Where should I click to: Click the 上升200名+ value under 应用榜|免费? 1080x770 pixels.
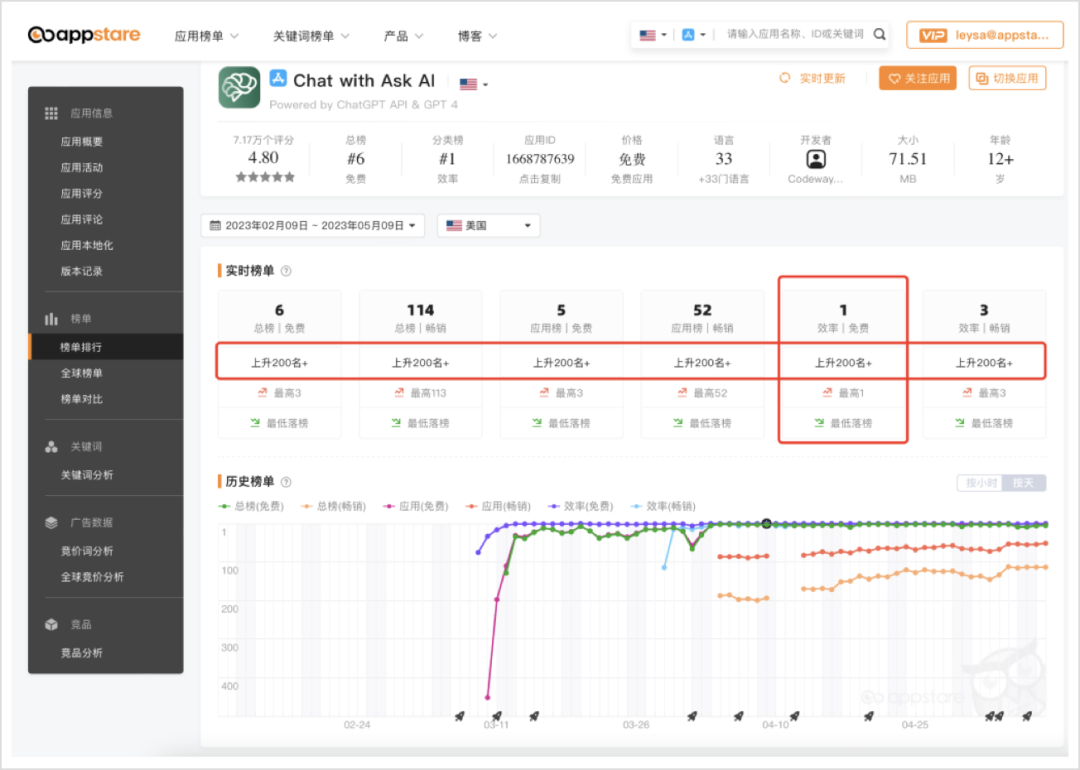(x=561, y=362)
